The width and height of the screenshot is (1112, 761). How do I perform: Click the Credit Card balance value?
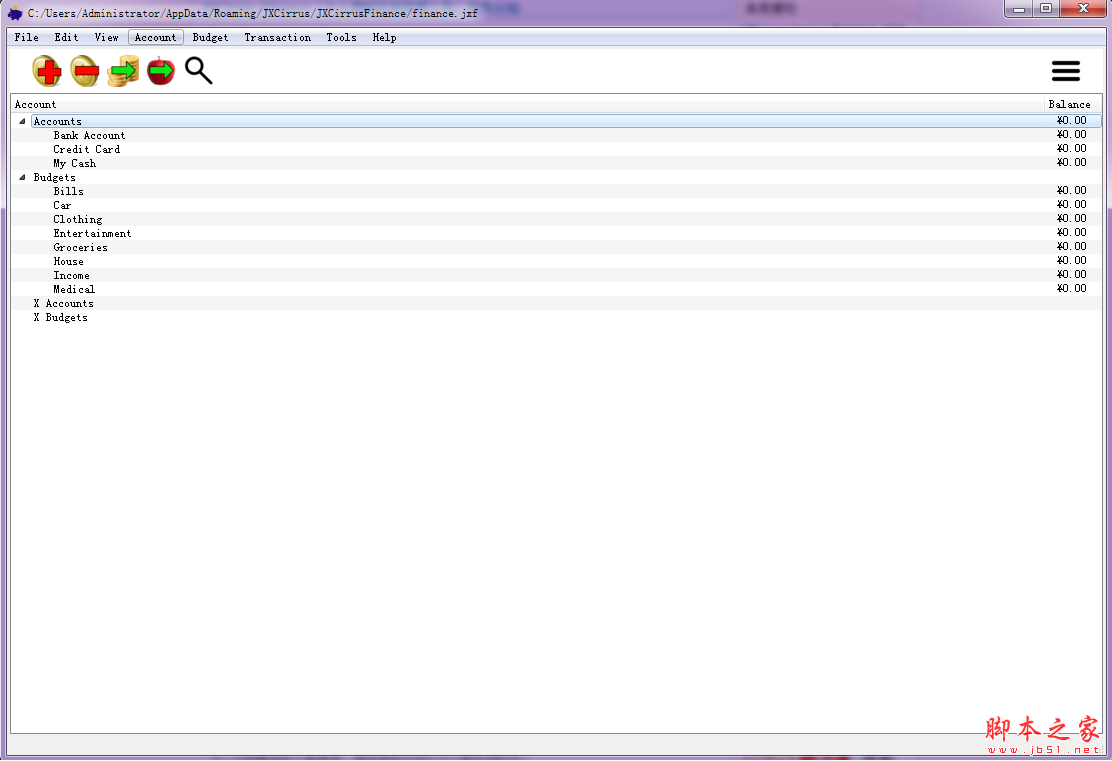pos(1072,149)
